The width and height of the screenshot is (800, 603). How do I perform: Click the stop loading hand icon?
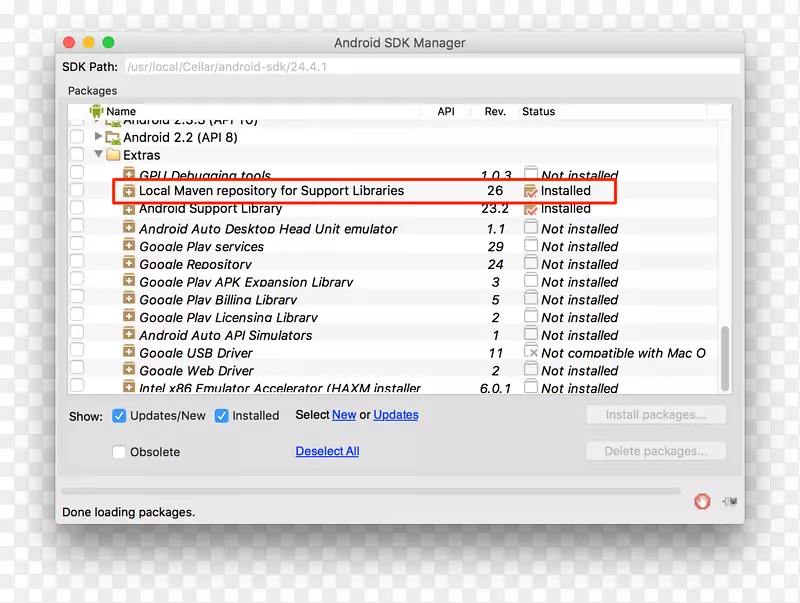[x=703, y=501]
